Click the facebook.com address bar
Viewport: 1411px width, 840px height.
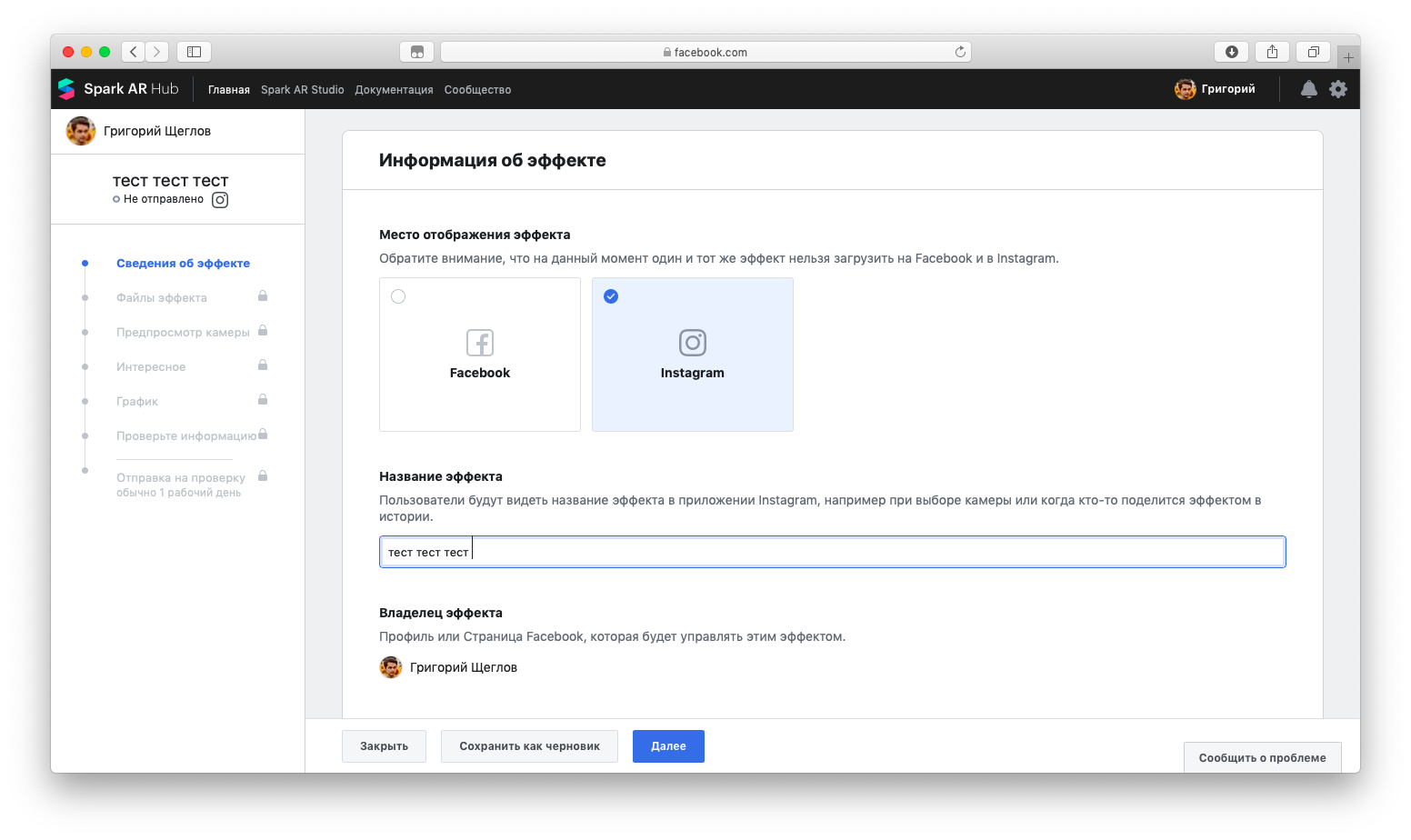(x=705, y=52)
